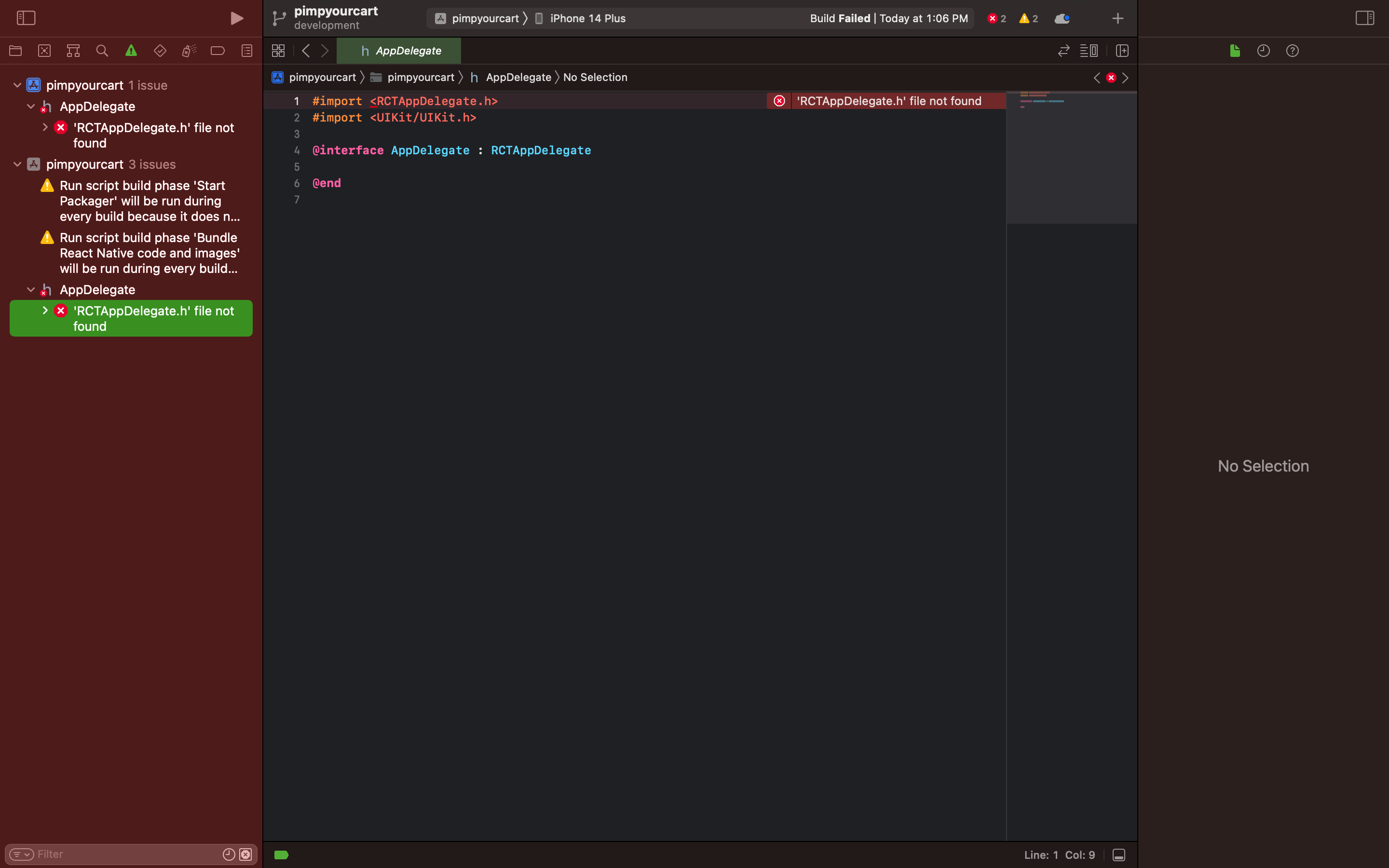
Task: Toggle the left navigator sidebar visibility
Action: pos(27,18)
